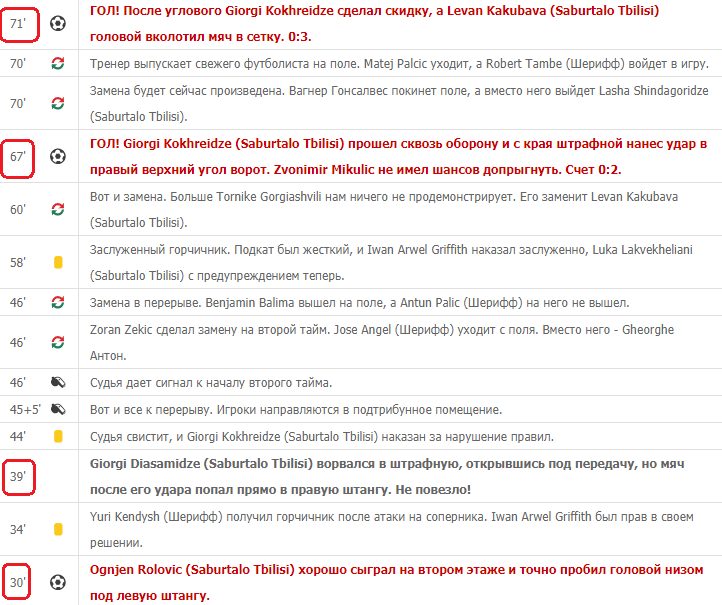Click the whistle icon at 45+5'
The image size is (722, 605).
click(57, 409)
